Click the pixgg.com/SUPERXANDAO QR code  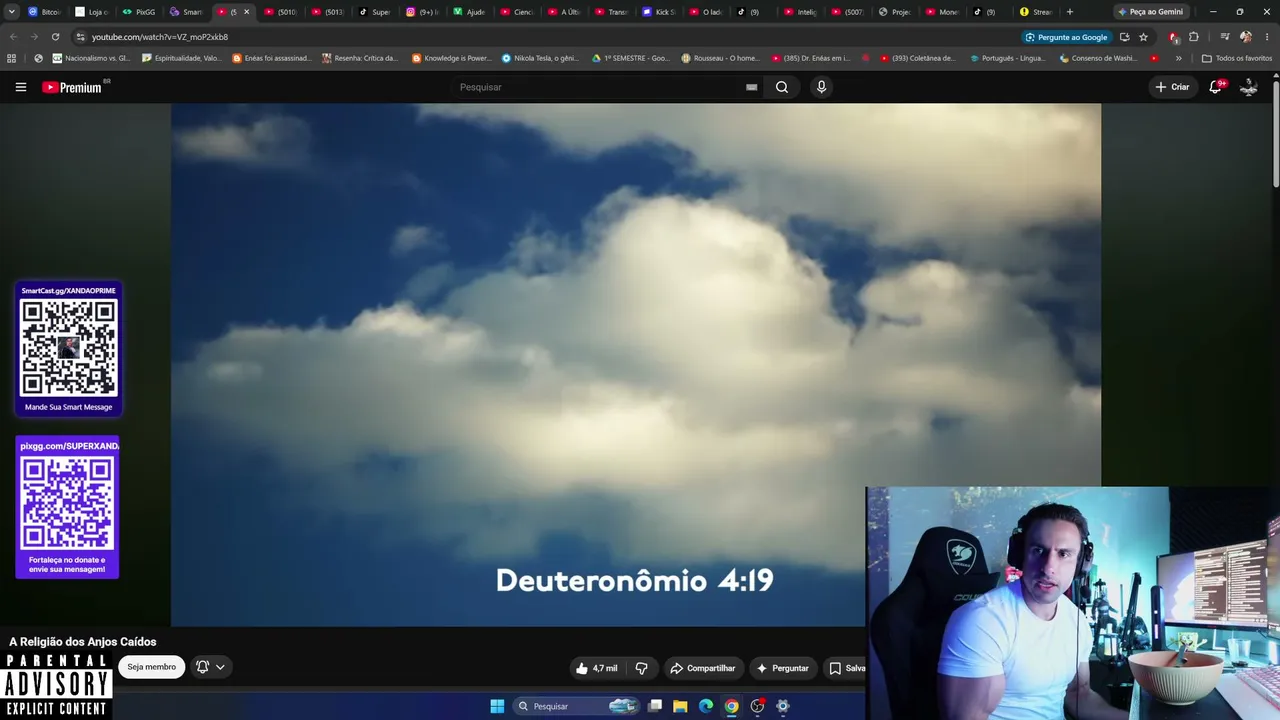68,504
